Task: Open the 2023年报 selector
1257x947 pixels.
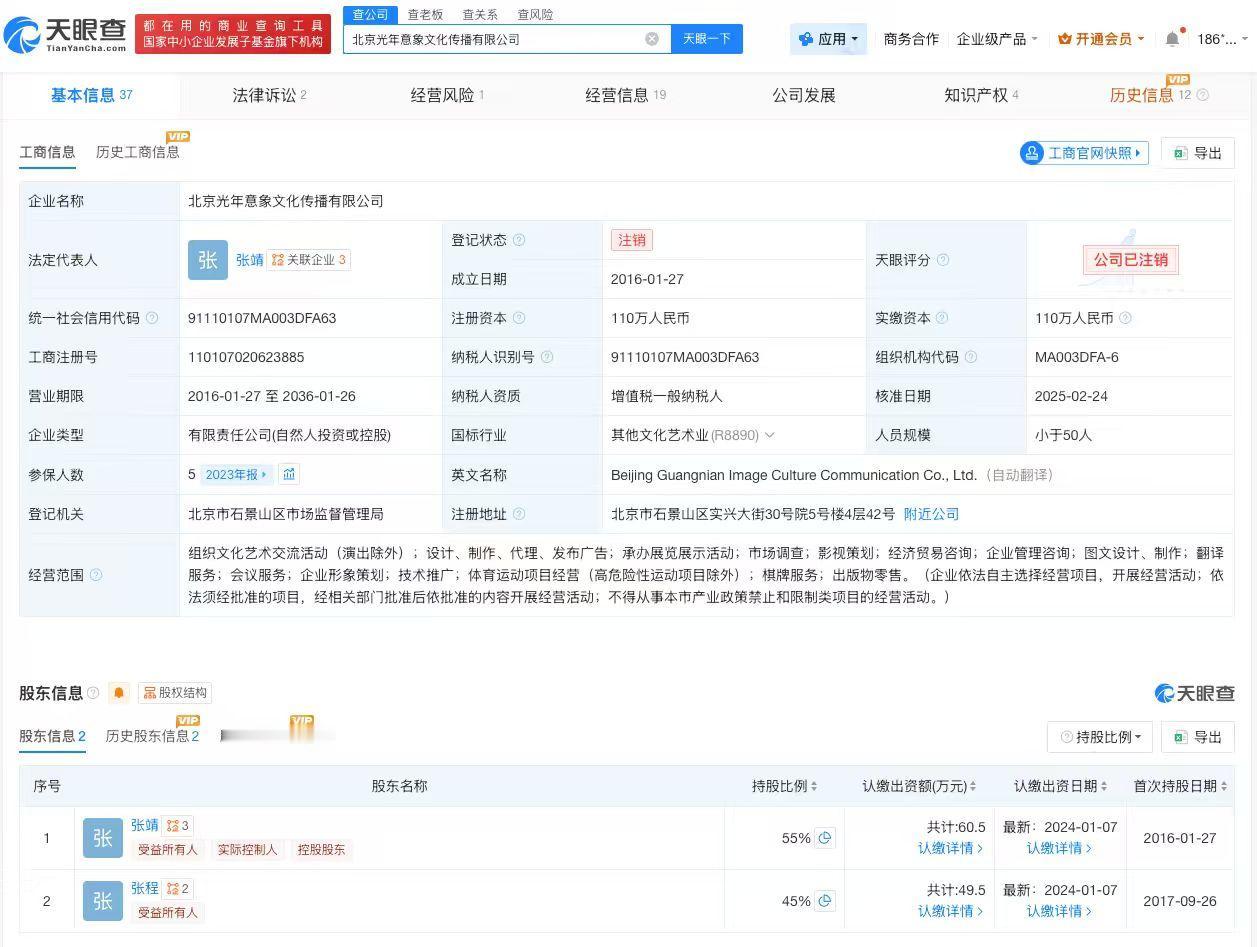Action: pos(236,475)
